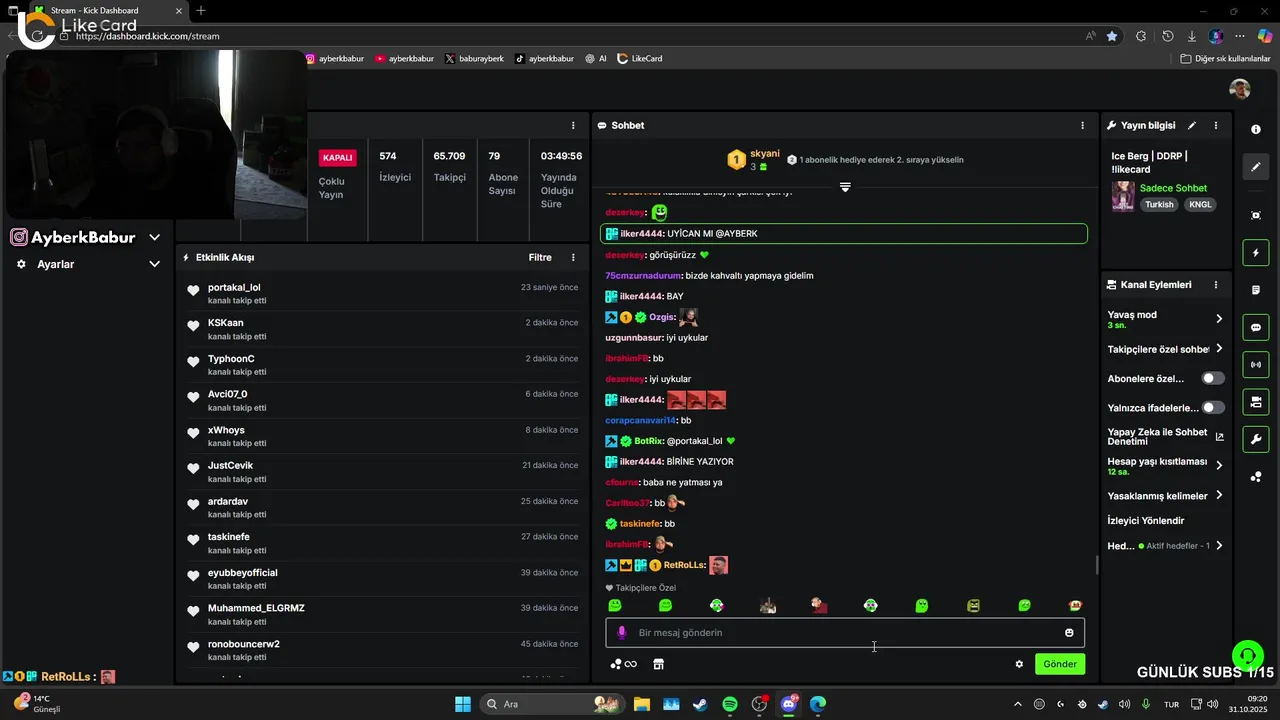This screenshot has width=1280, height=720.
Task: Click the capture frame icon in right sidebar
Action: click(x=1256, y=215)
